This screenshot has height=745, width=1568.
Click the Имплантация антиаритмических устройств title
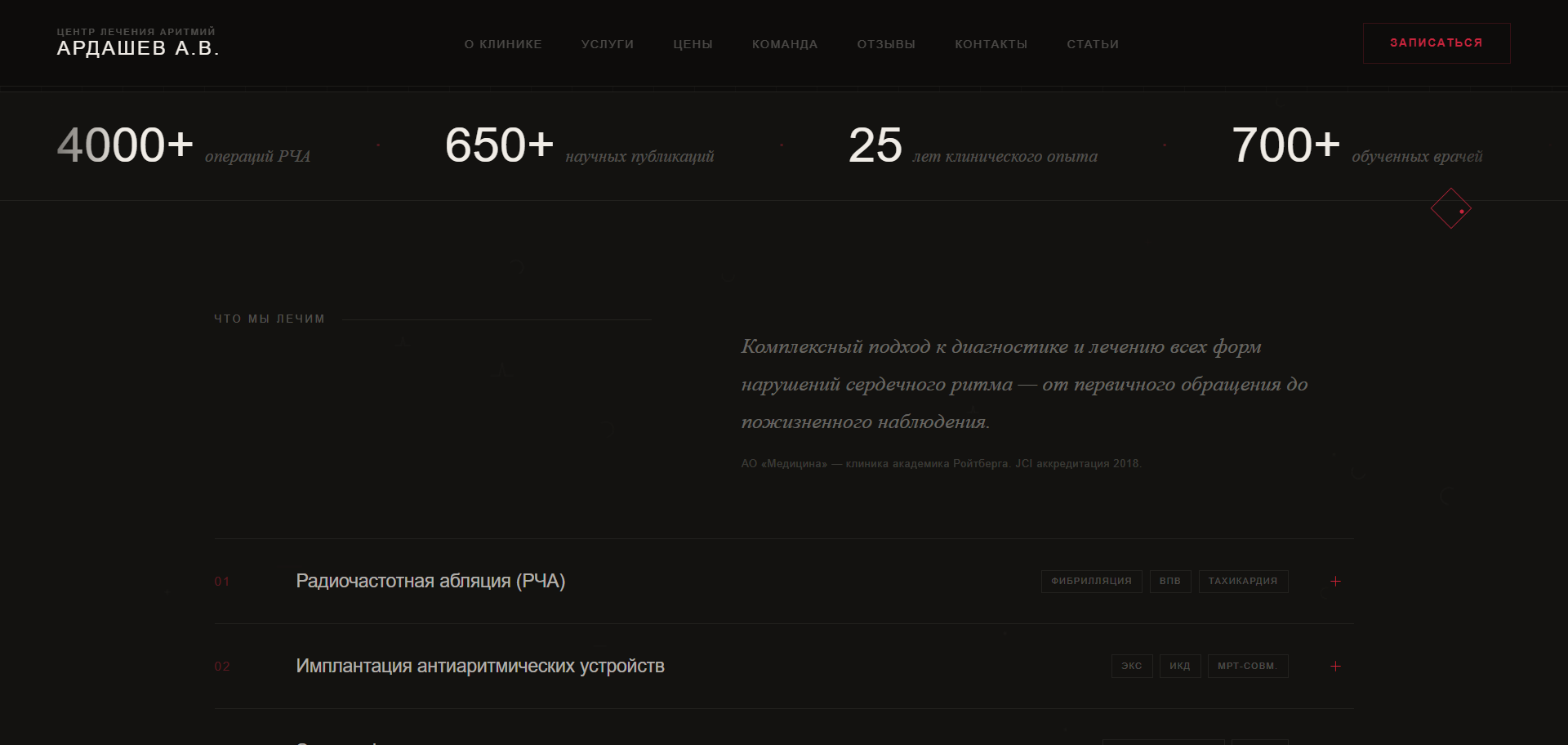pyautogui.click(x=480, y=666)
